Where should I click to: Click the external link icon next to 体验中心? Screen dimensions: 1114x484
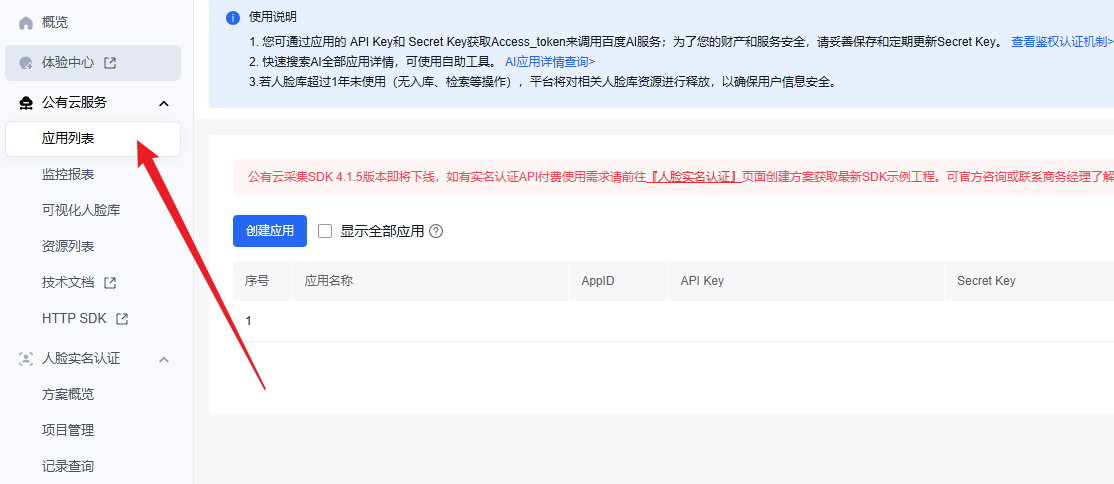(x=109, y=63)
